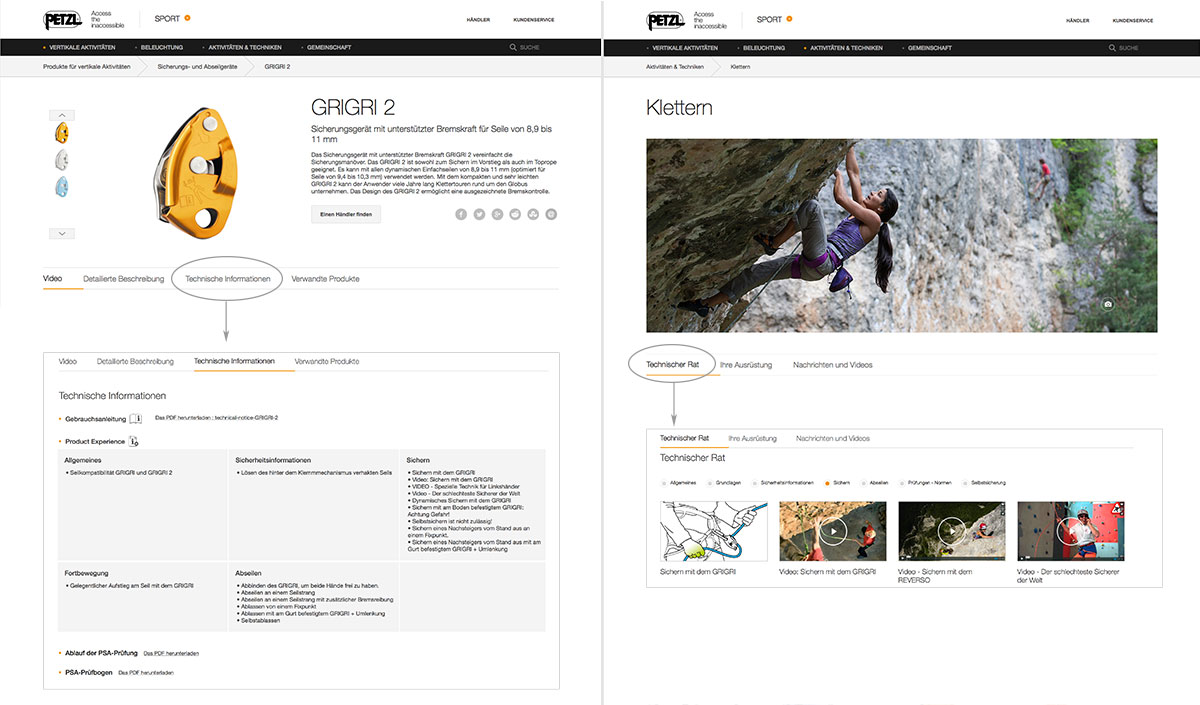The image size is (1200, 705).
Task: Open the 'Sichern mit dem GRIGRI' illustration thumbnail
Action: (714, 530)
